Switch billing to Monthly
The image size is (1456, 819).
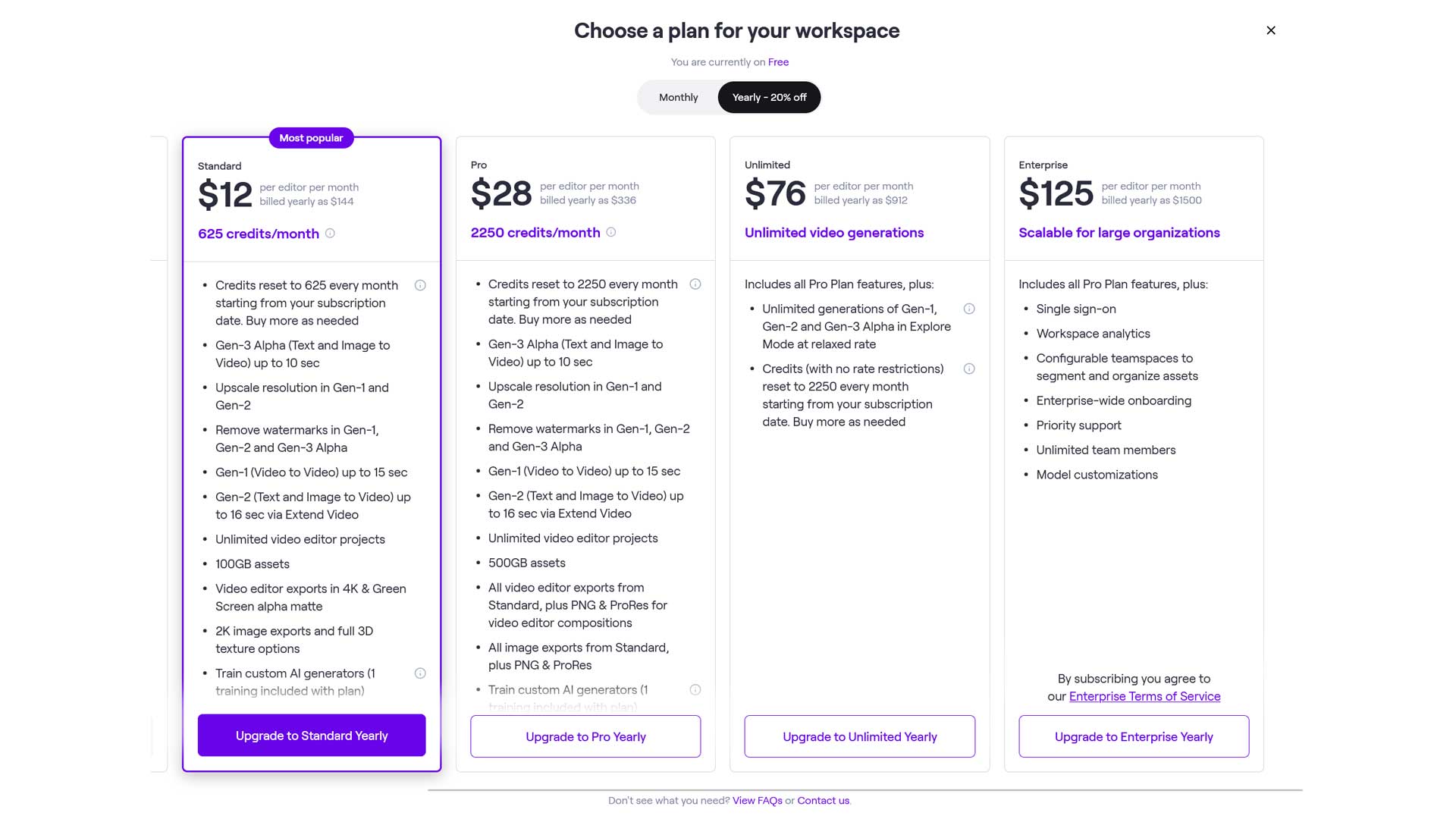[678, 98]
